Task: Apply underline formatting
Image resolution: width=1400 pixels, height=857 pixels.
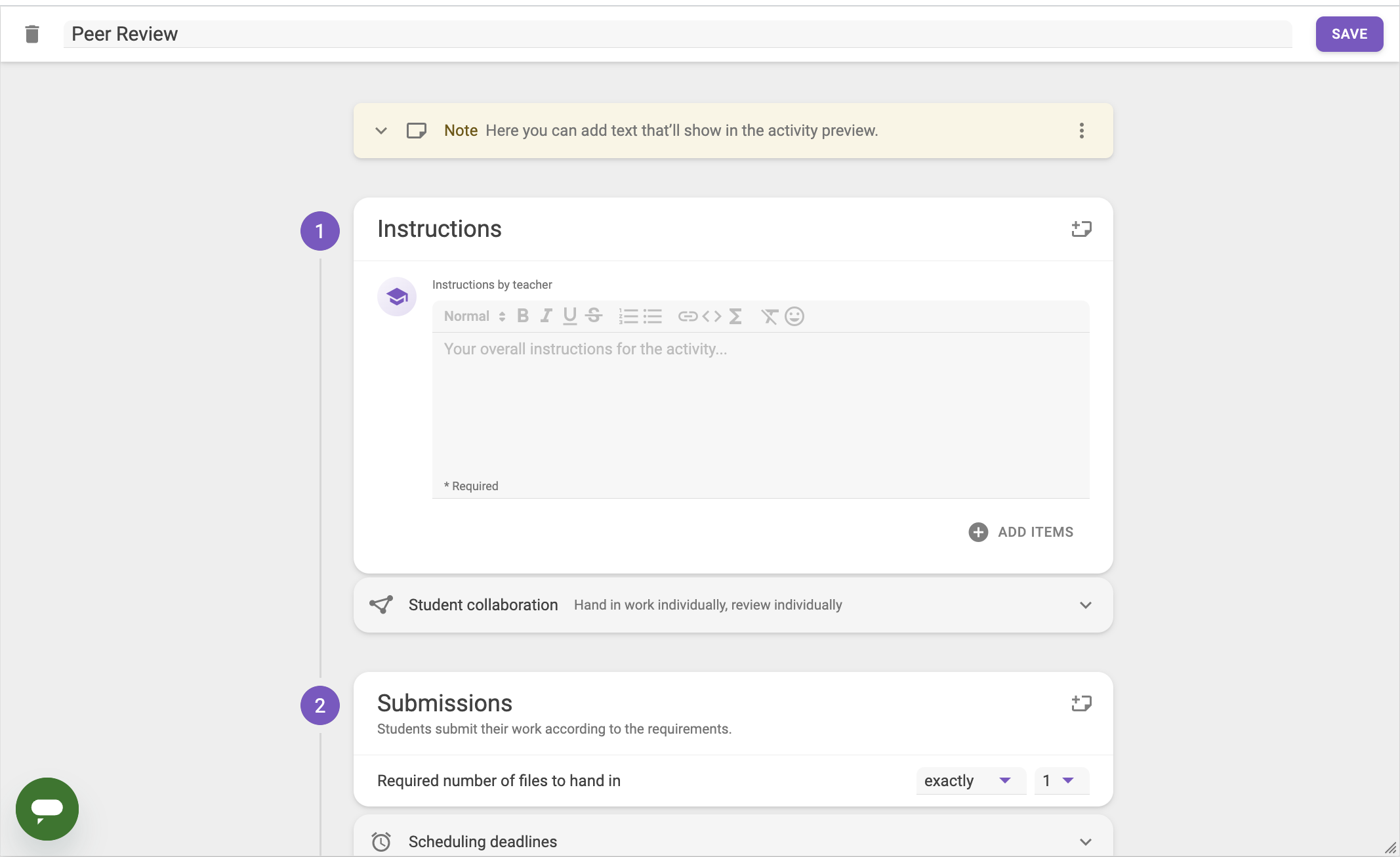Action: click(569, 316)
